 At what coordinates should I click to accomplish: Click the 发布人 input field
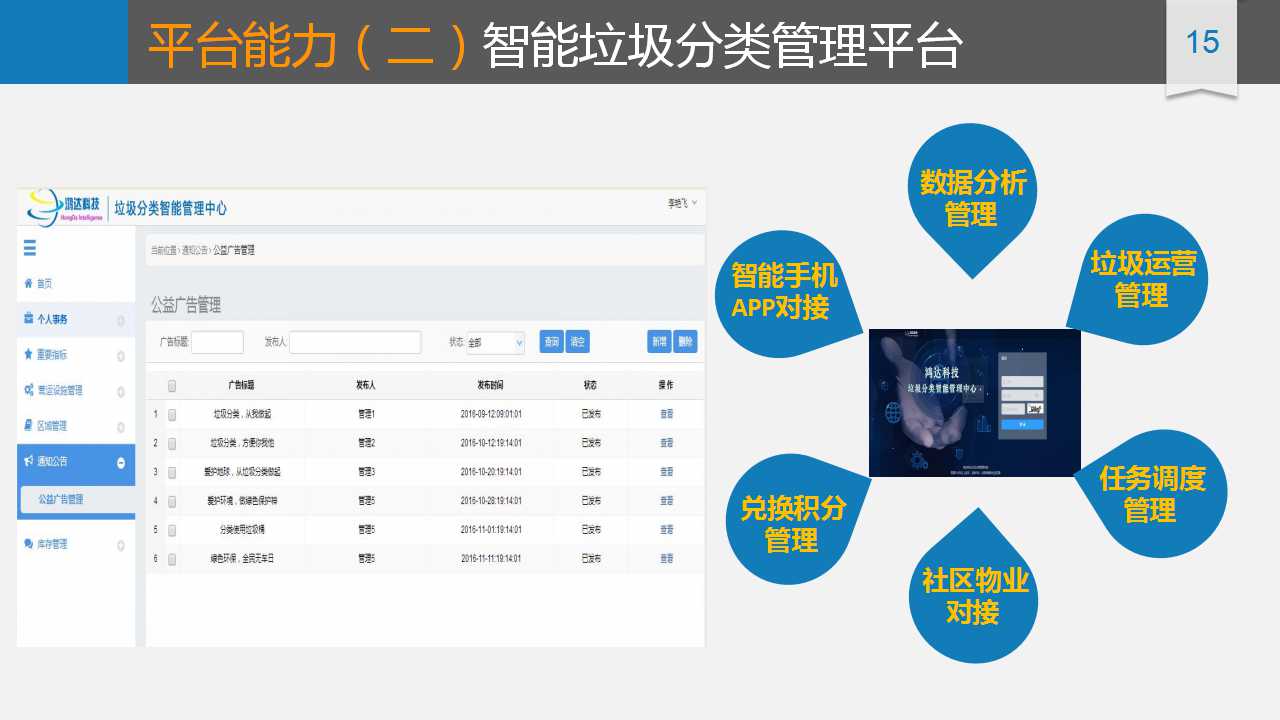coord(355,343)
